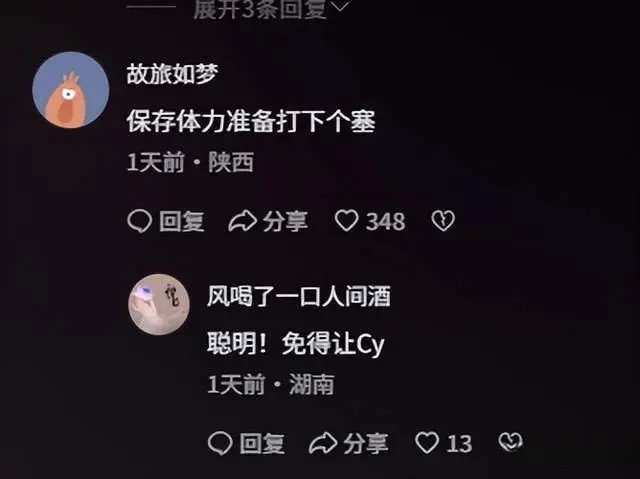
Task: Click the 348 like count
Action: (385, 222)
